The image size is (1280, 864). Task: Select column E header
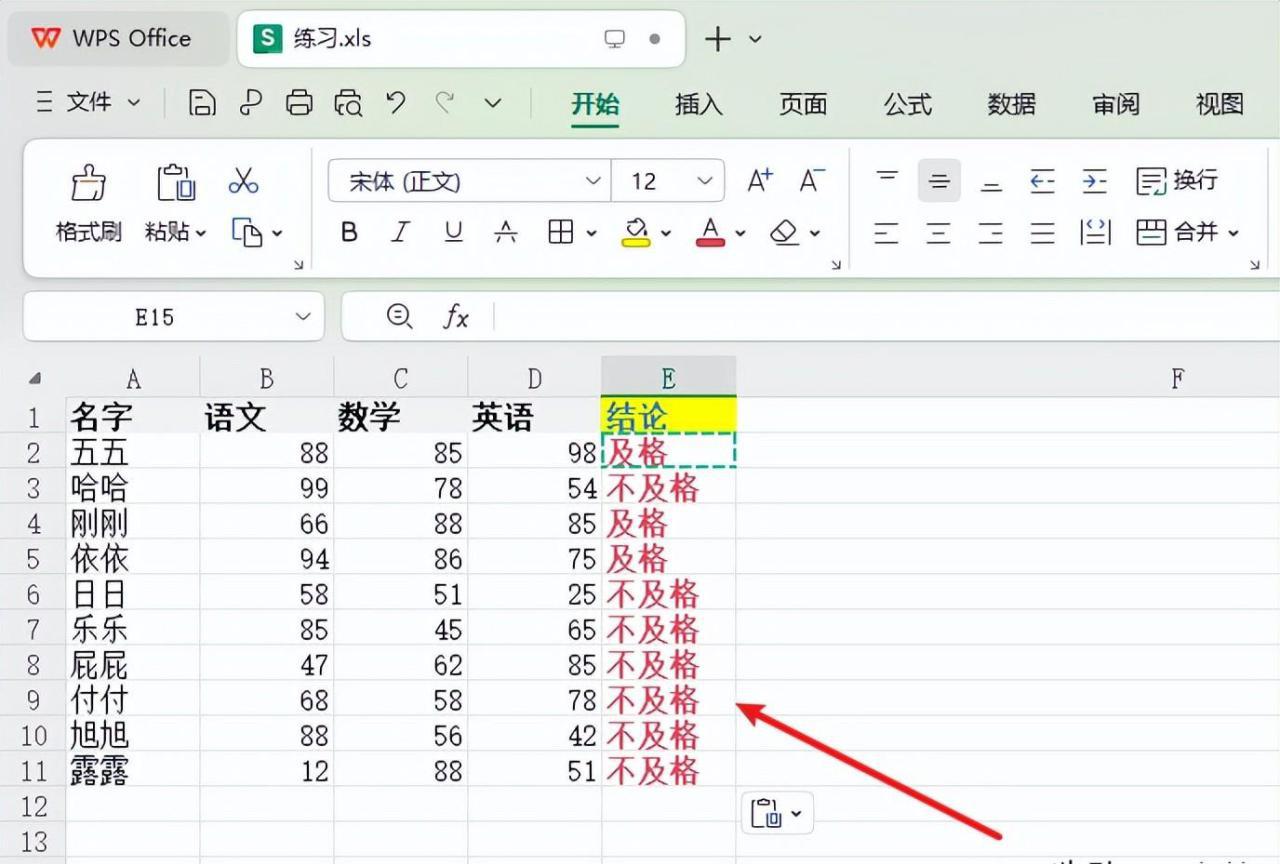tap(669, 377)
